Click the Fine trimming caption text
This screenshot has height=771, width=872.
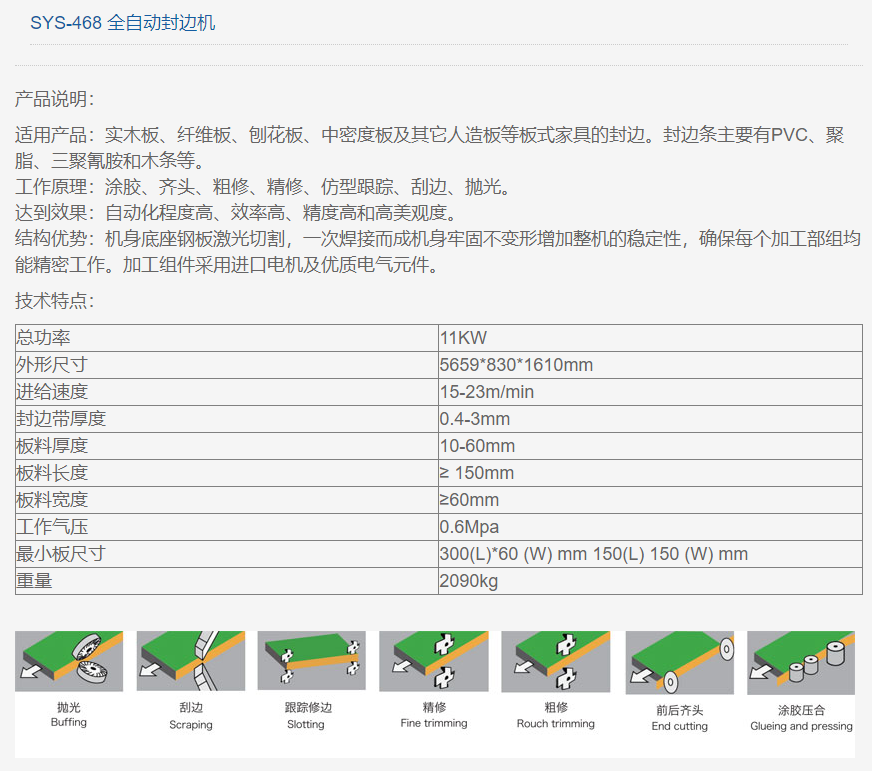click(x=434, y=723)
